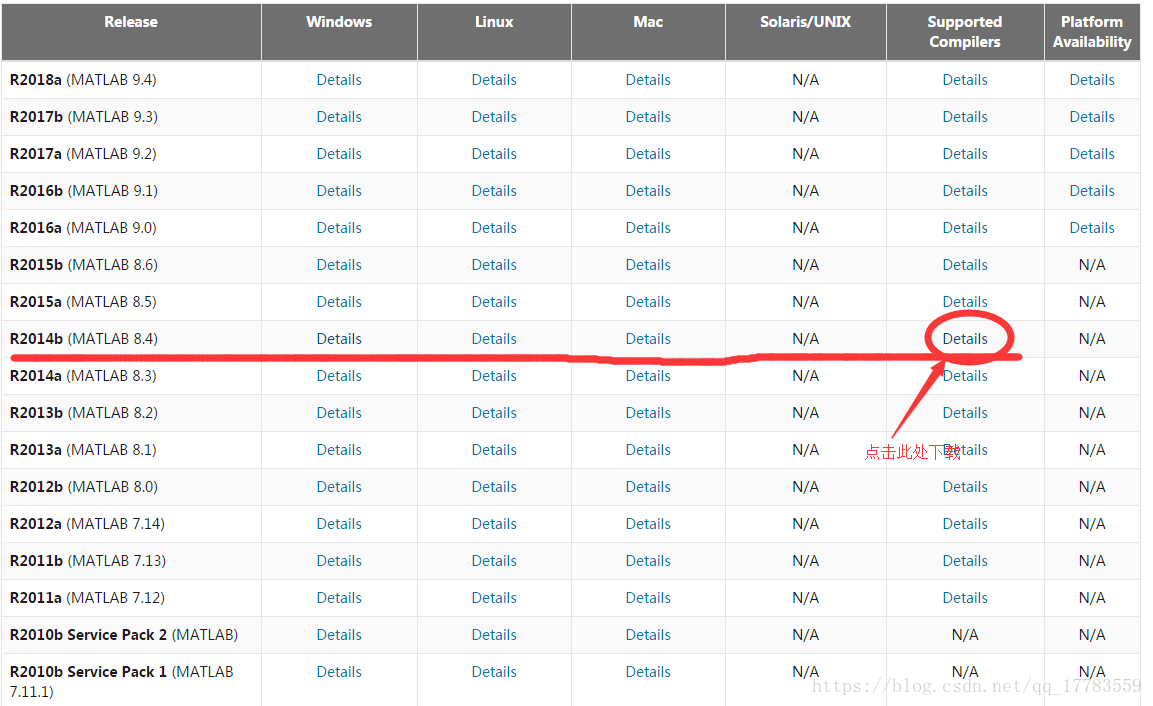Open Linux Details for R2017b
This screenshot has width=1153, height=706.
point(494,117)
